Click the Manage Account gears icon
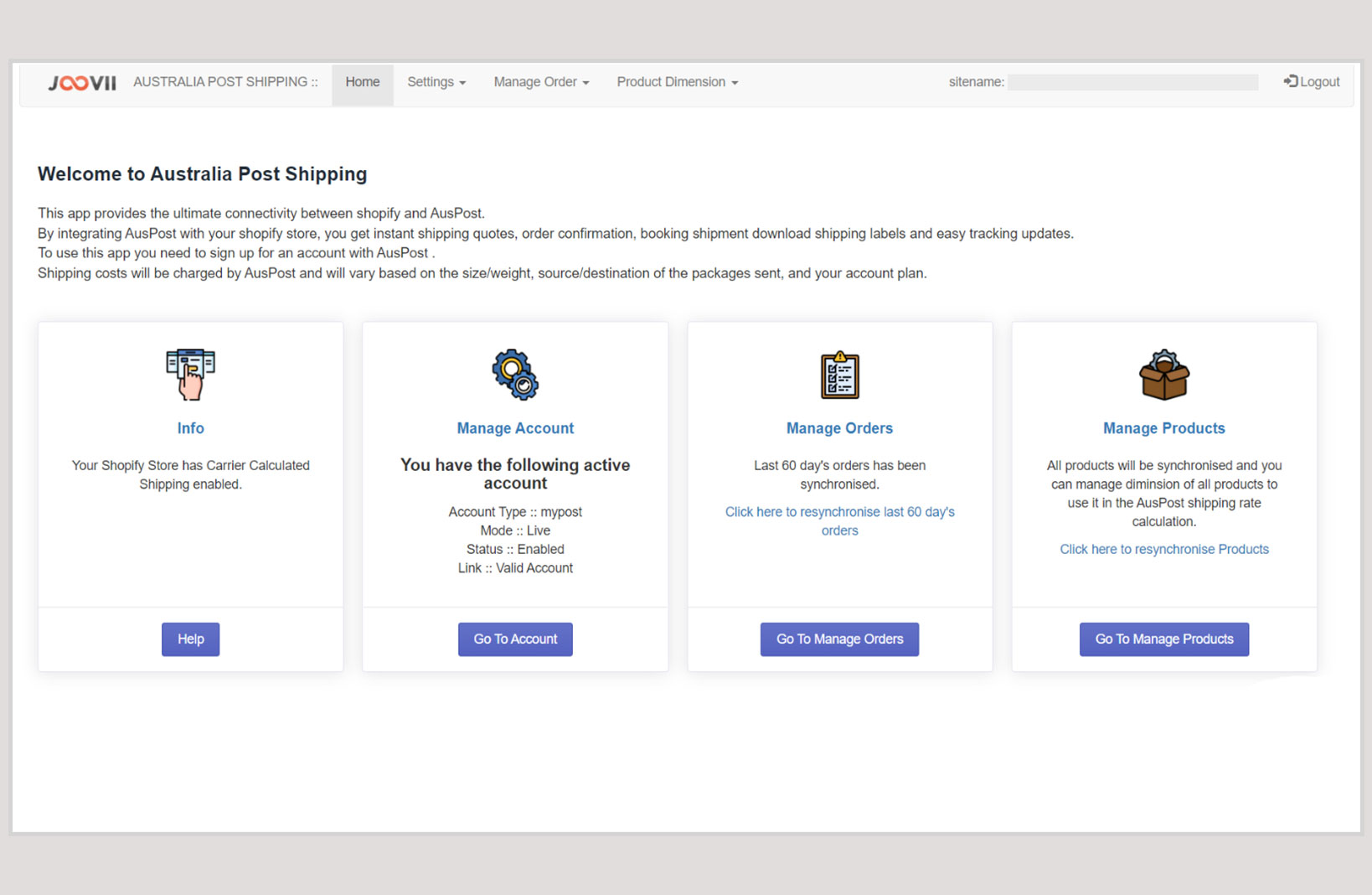 515,375
